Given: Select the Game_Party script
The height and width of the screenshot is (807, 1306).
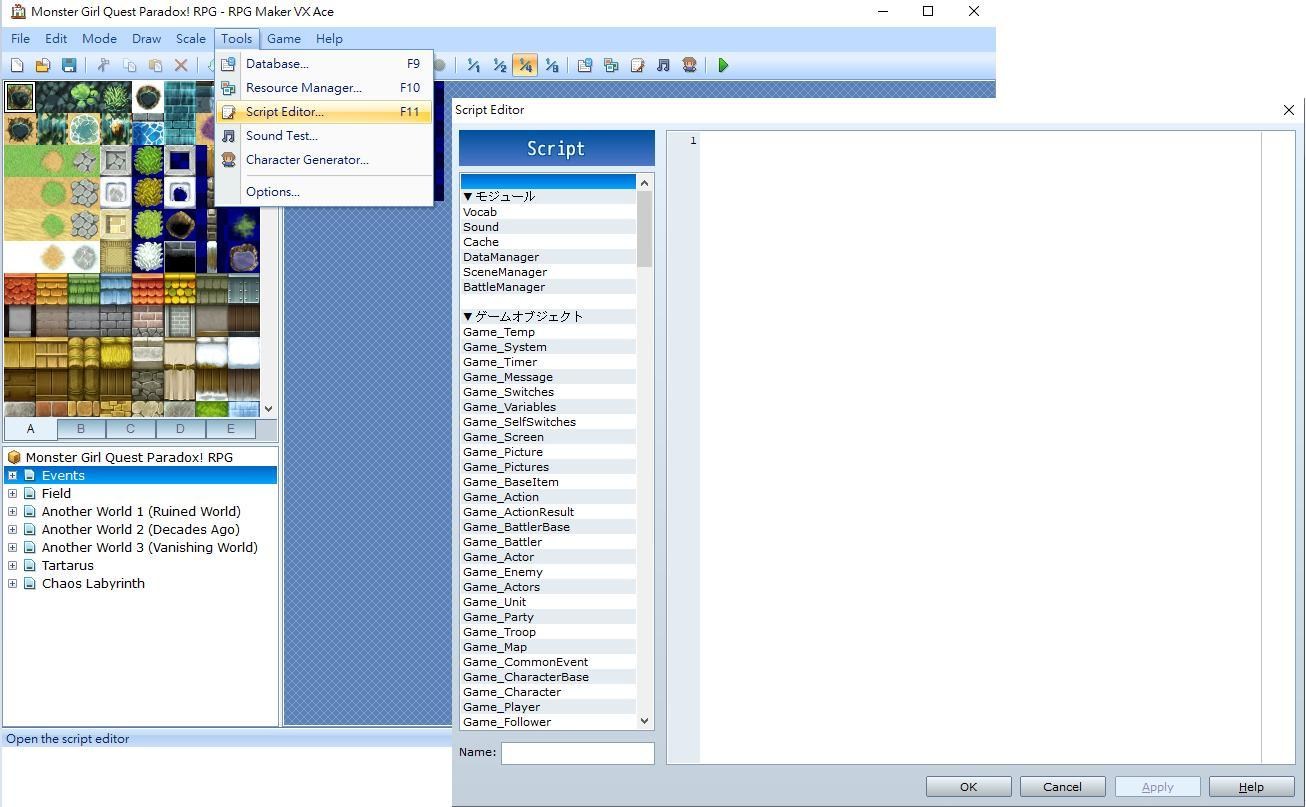Looking at the screenshot, I should [x=548, y=617].
